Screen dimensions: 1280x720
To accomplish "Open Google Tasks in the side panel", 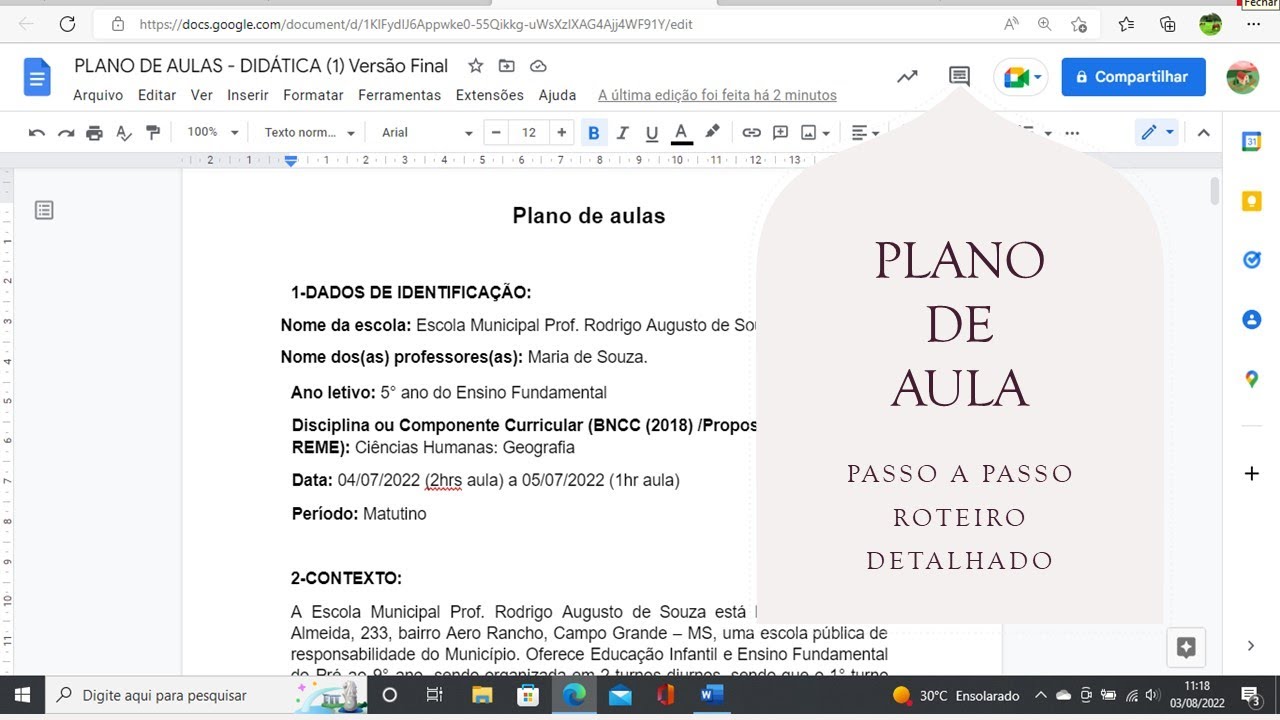I will pos(1251,260).
